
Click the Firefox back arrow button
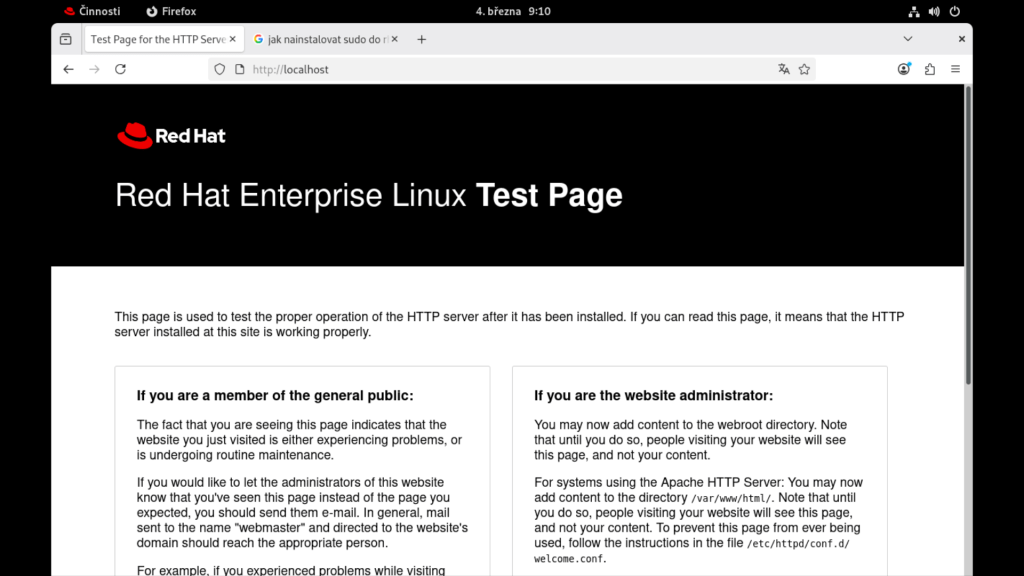tap(68, 69)
